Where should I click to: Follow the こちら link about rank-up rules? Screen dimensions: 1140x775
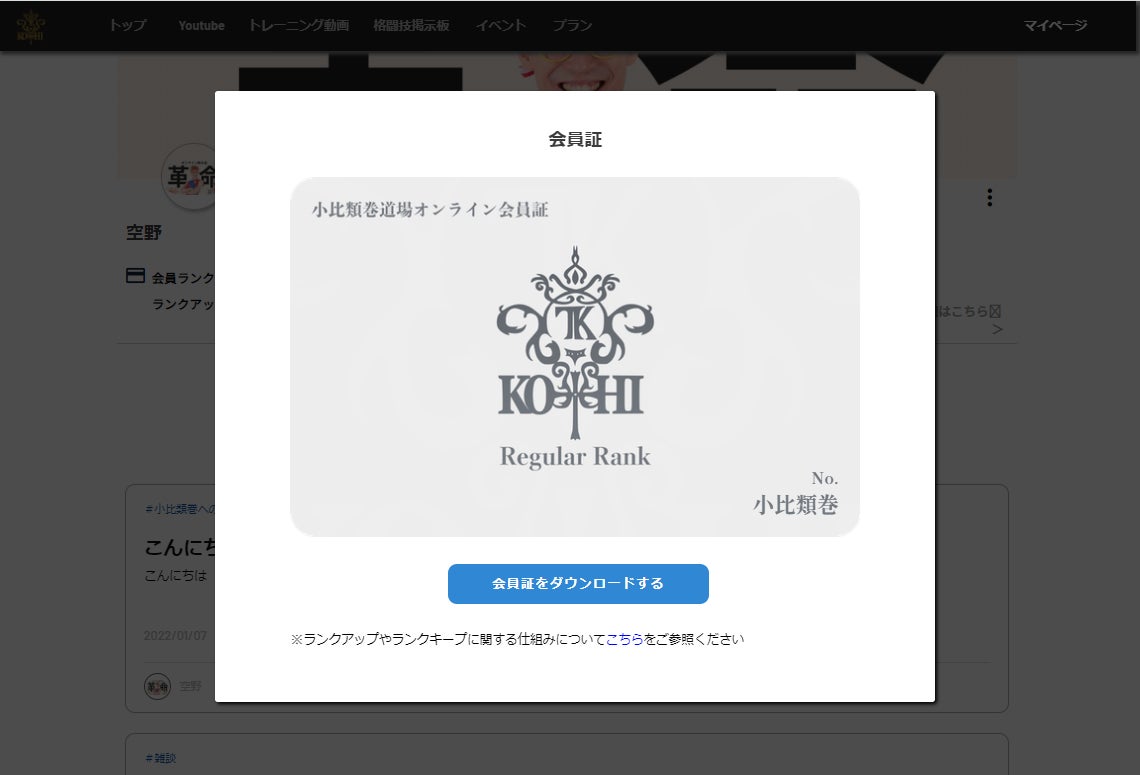pos(625,639)
